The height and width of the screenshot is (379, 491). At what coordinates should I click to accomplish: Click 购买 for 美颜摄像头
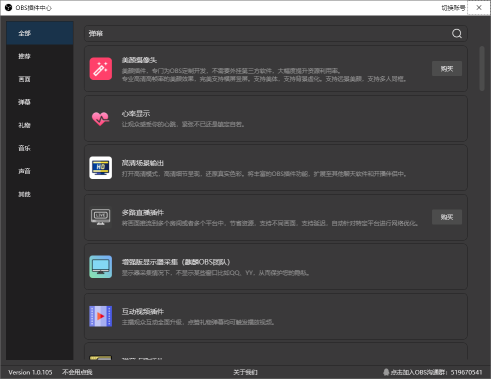pyautogui.click(x=447, y=69)
